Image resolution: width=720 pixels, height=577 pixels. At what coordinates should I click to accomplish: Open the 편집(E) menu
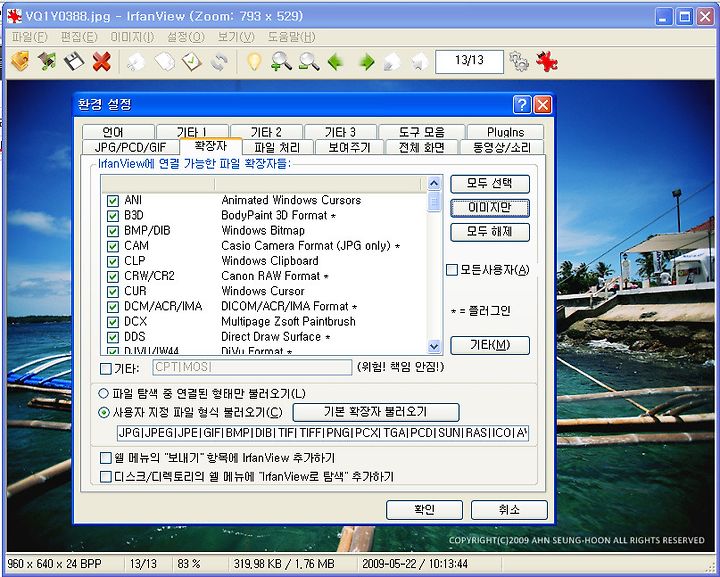click(x=79, y=37)
